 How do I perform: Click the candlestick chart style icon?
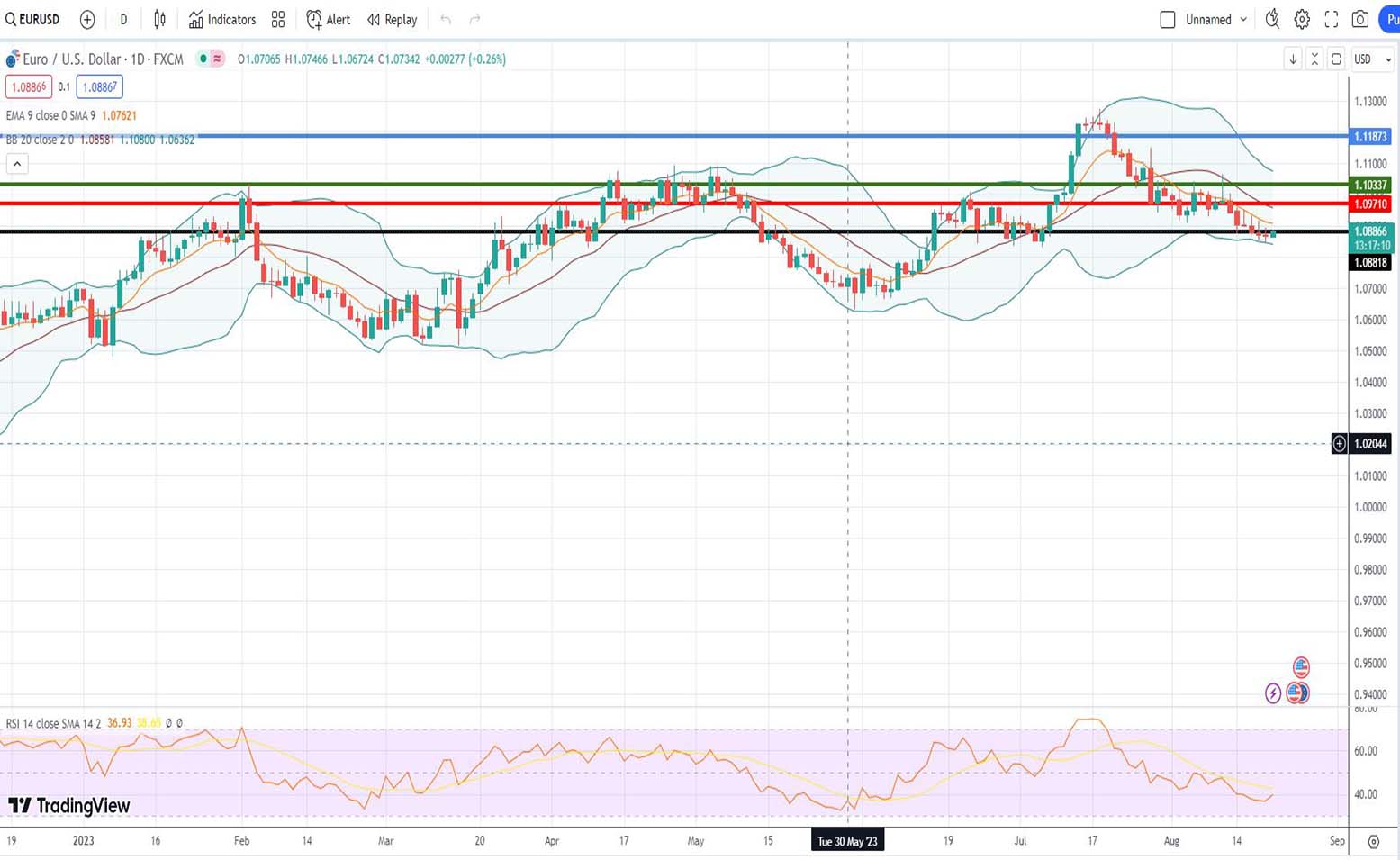(159, 20)
